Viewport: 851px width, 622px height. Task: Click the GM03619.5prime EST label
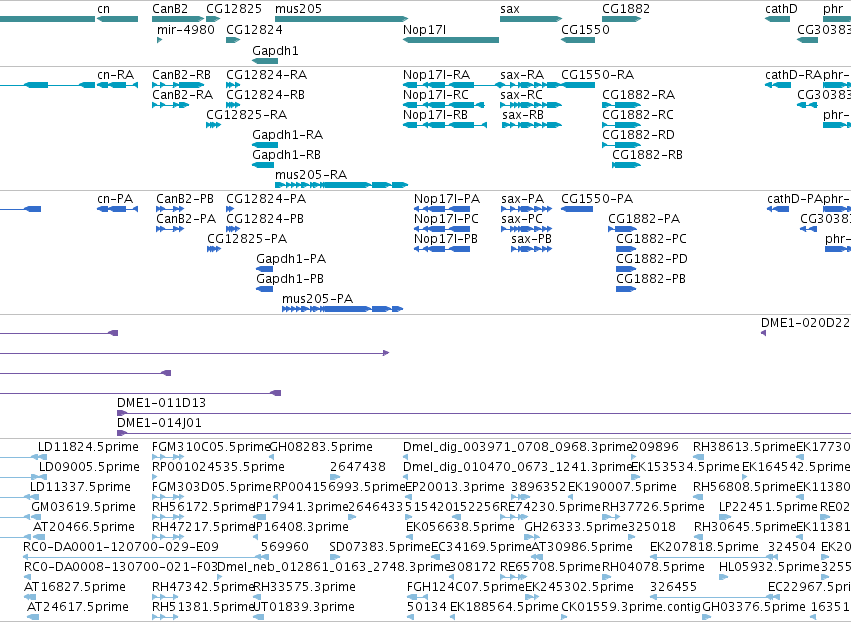pyautogui.click(x=83, y=507)
